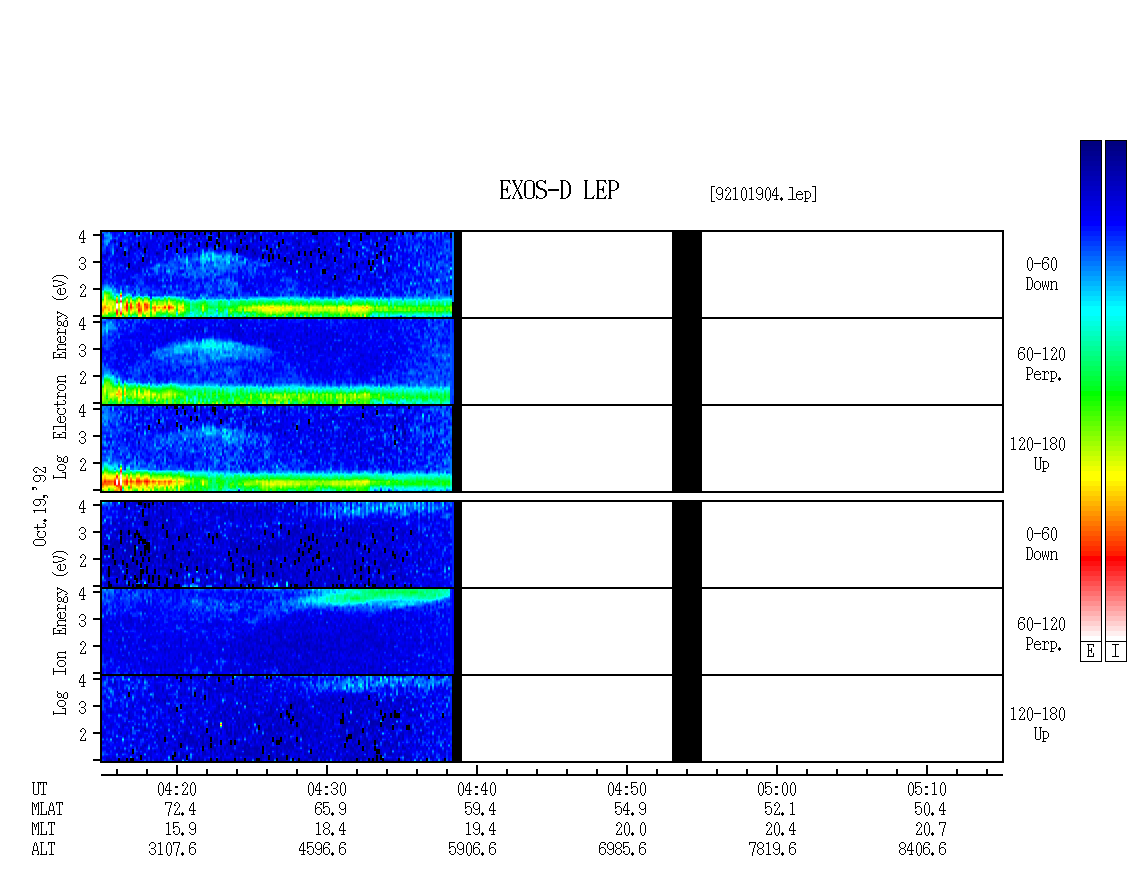
Task: Select ALT value 7819.6
Action: [x=772, y=850]
